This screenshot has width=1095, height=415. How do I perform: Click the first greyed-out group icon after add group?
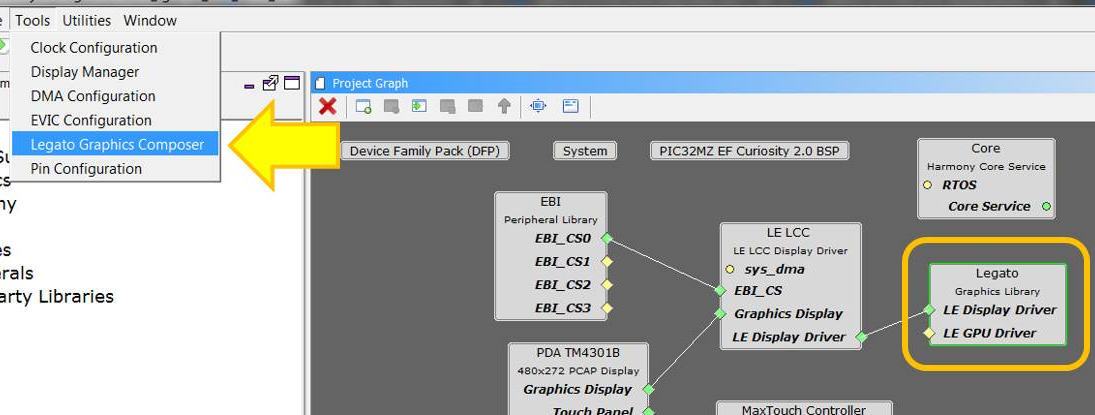[x=391, y=106]
